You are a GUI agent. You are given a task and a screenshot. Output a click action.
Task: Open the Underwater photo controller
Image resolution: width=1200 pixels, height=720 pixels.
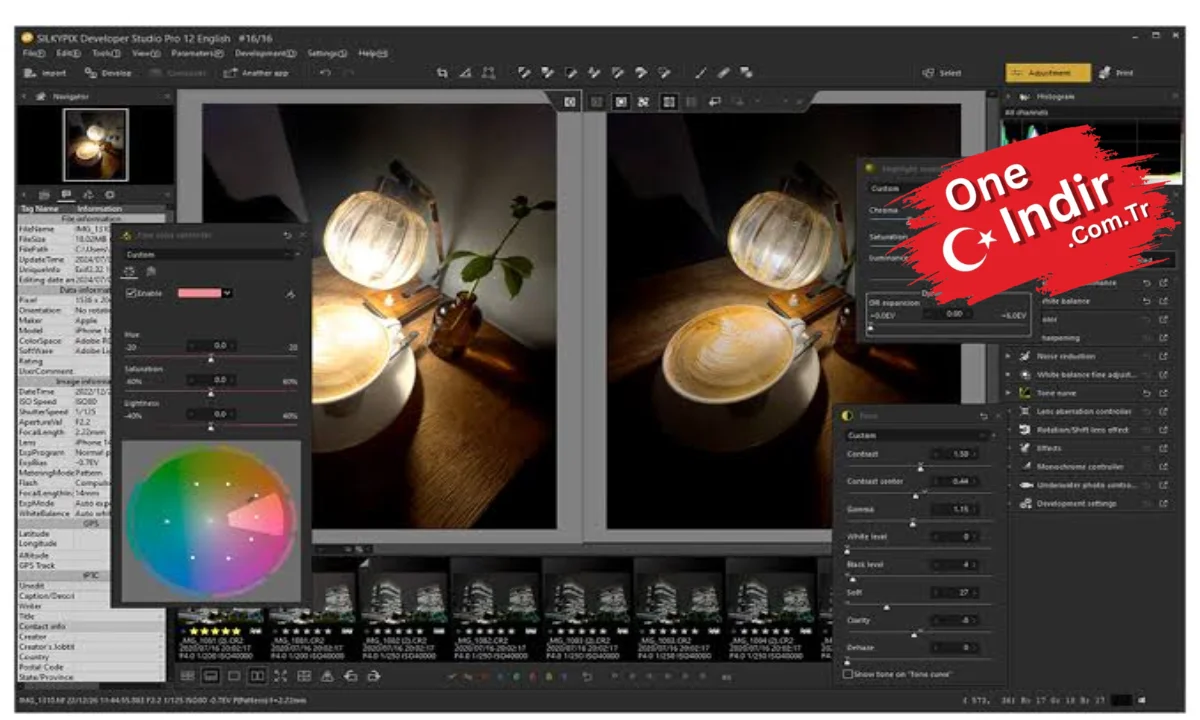(1086, 485)
